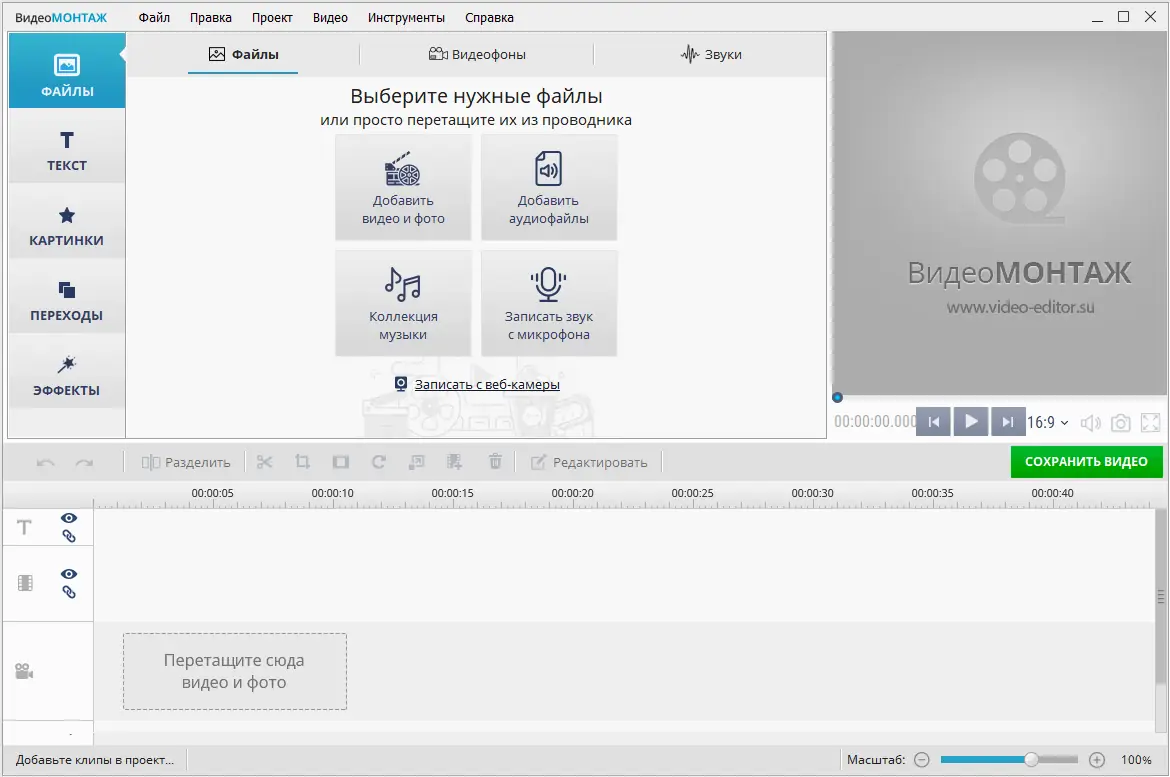
Task: Toggle text track link chain
Action: [69, 536]
